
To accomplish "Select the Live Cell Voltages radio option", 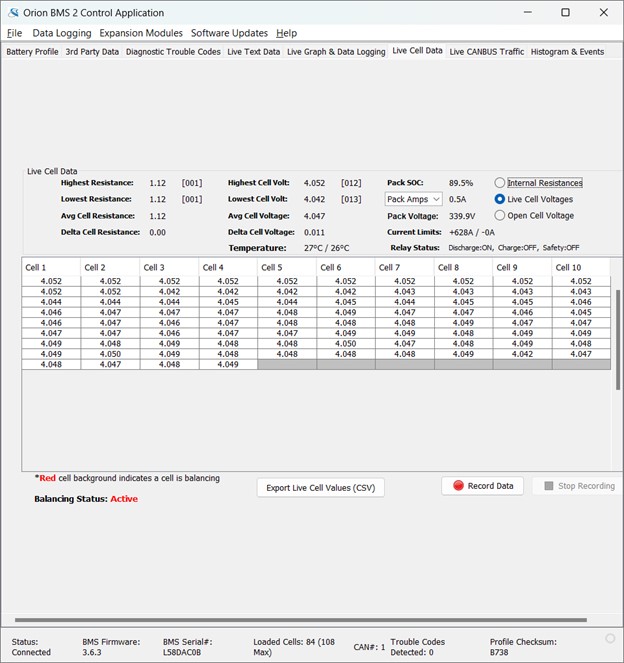I will click(x=500, y=199).
